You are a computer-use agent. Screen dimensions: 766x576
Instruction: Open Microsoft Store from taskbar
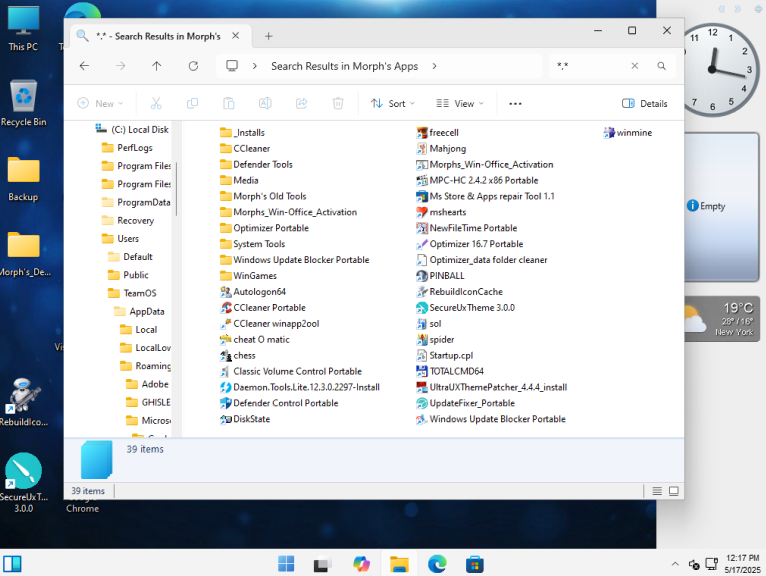(474, 564)
